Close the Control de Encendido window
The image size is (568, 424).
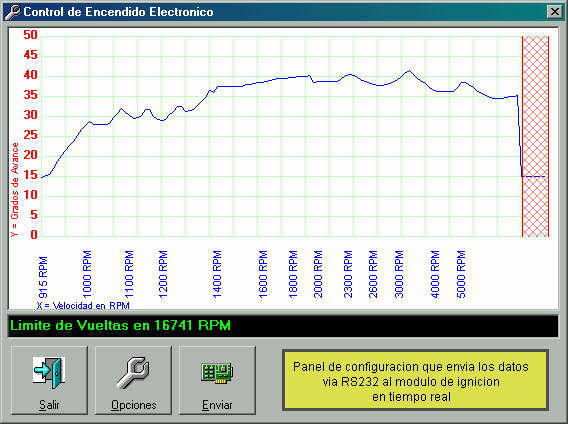click(555, 12)
